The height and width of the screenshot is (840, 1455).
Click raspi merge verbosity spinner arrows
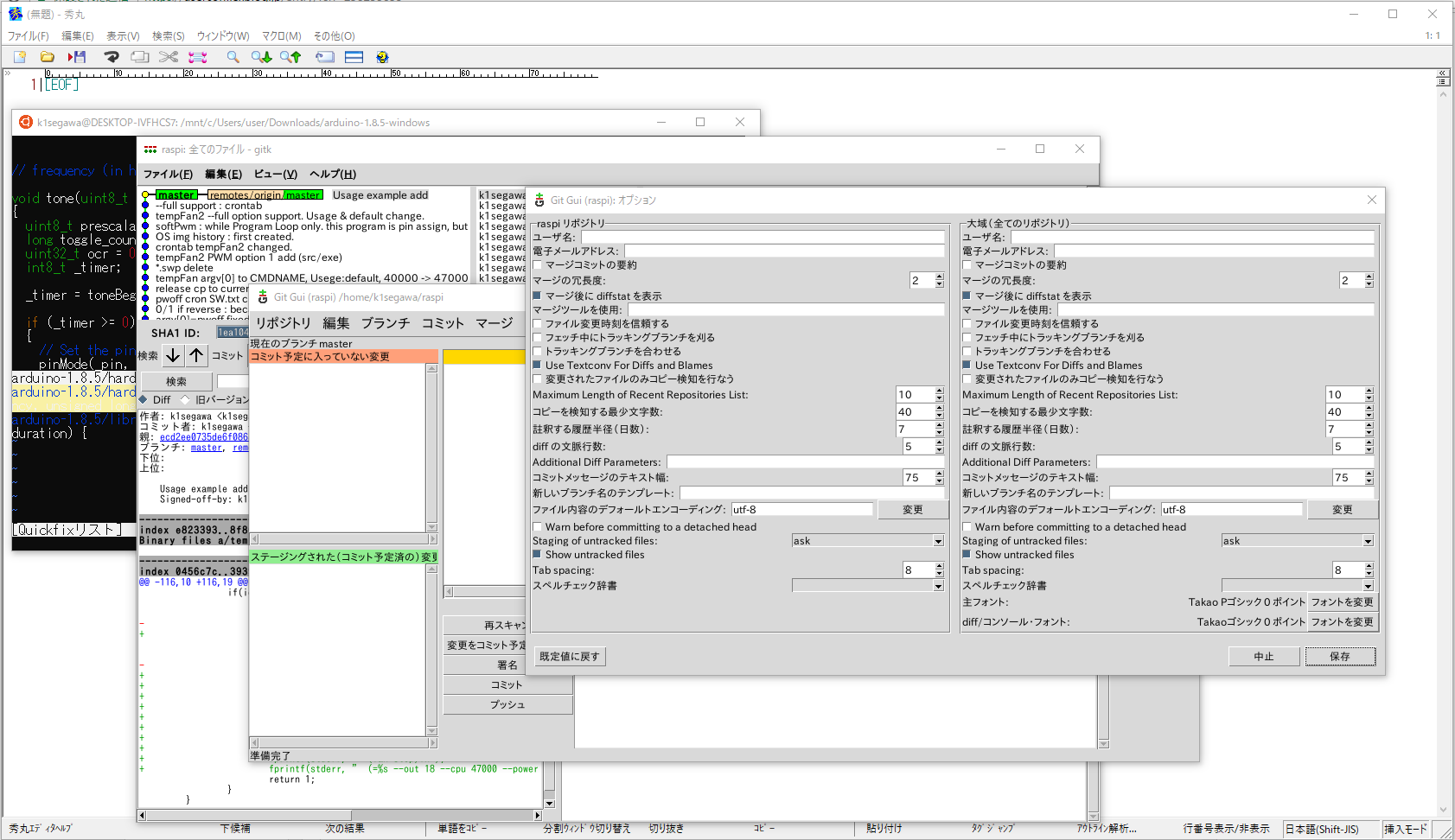[940, 280]
